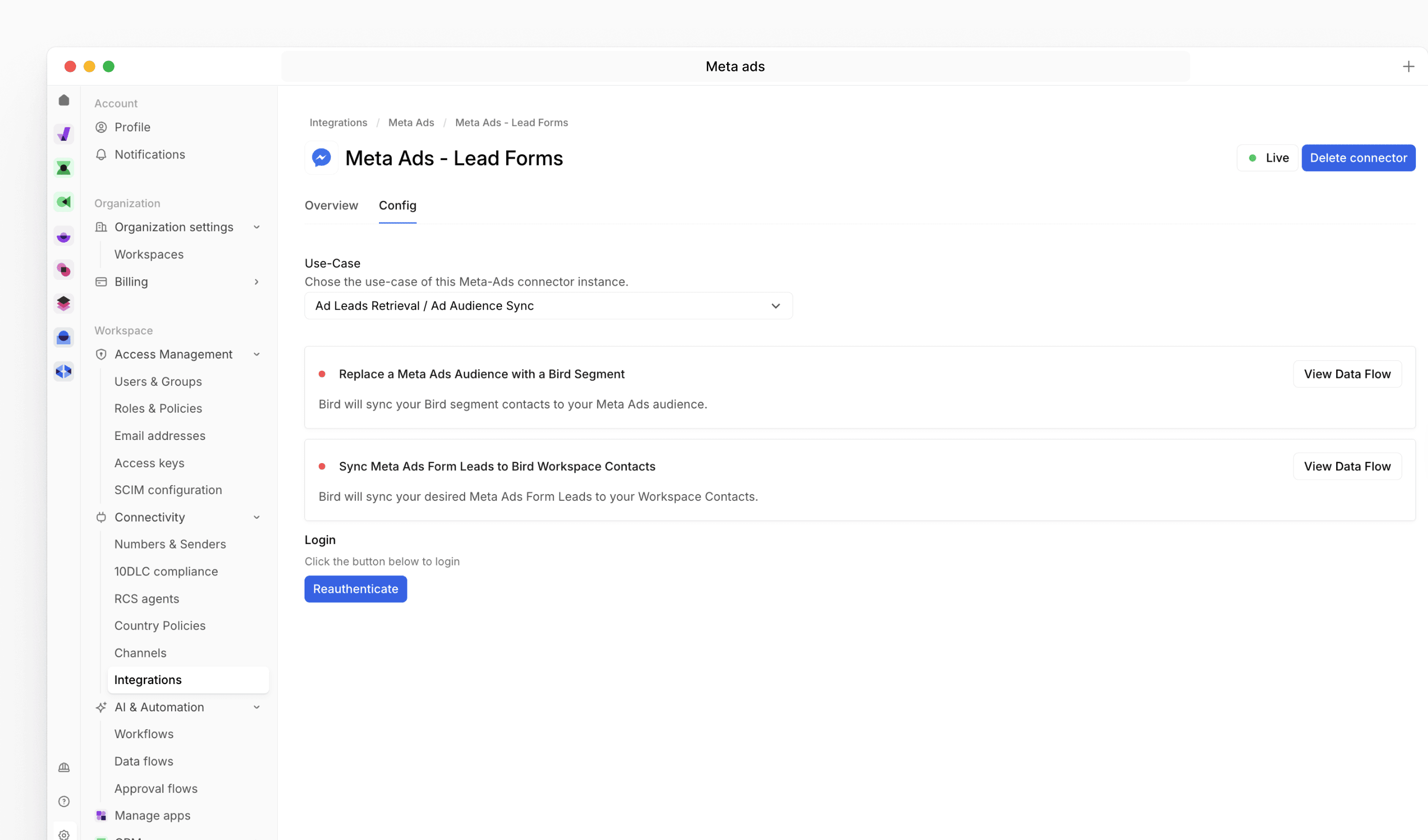Open the purple checkmark app icon
The width and height of the screenshot is (1428, 840).
[x=64, y=134]
